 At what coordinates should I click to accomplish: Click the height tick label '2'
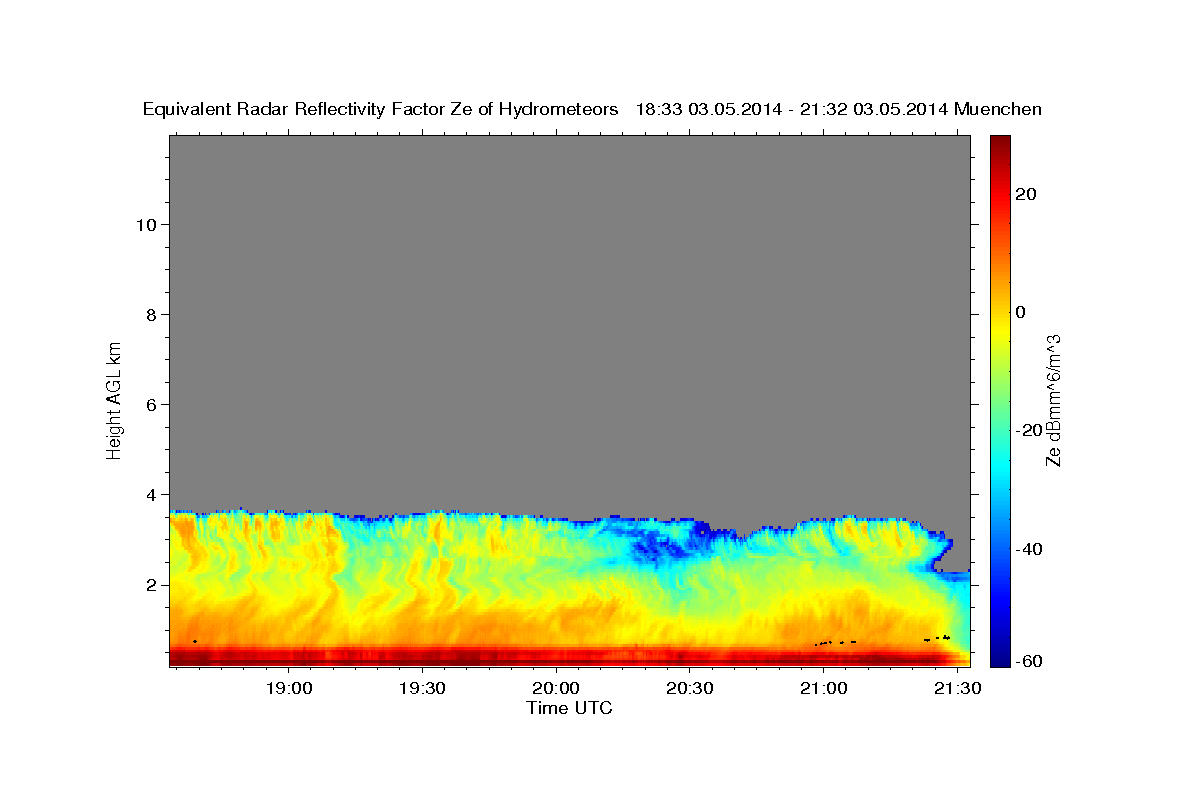[149, 585]
